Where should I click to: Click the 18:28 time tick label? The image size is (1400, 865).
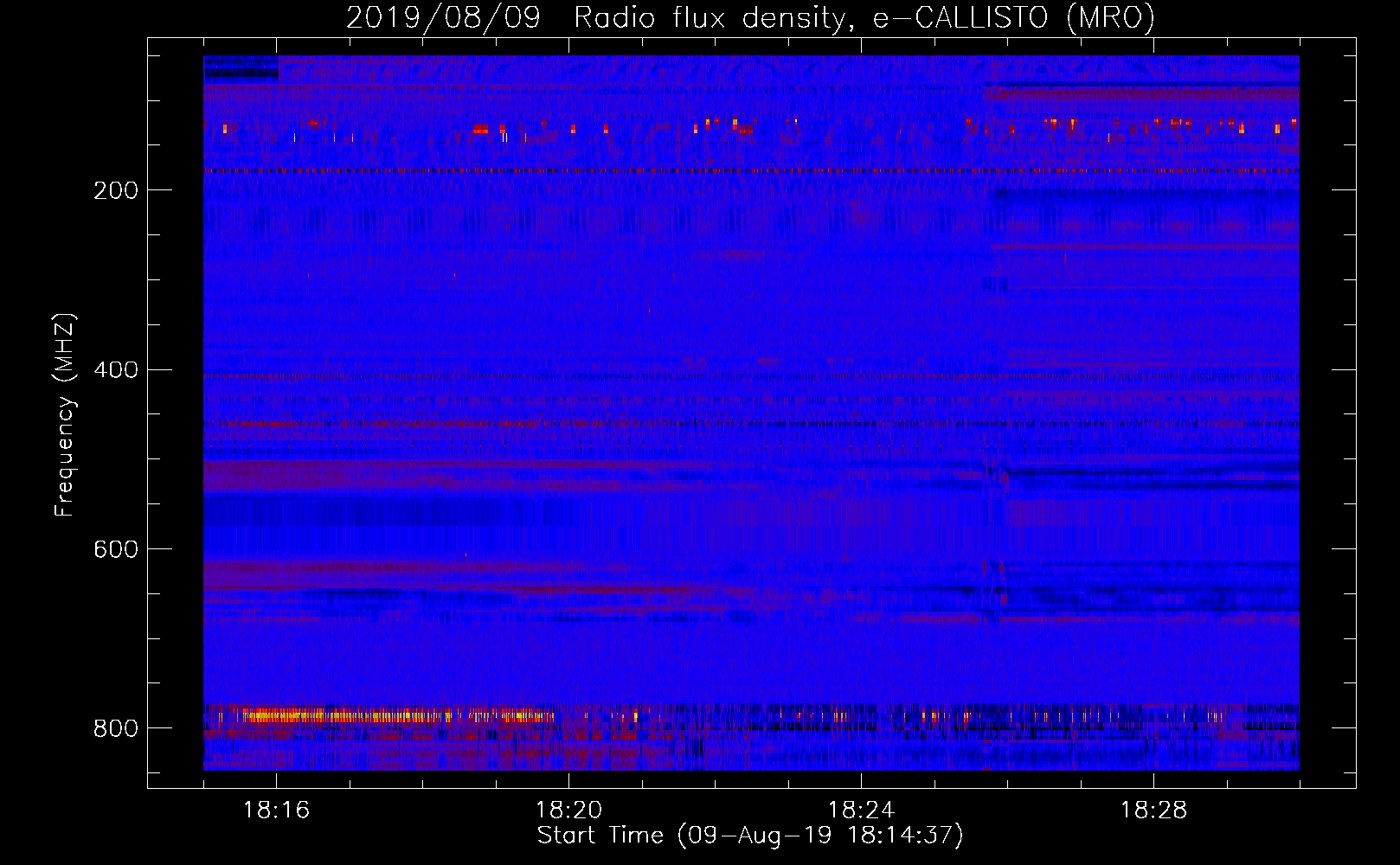[1153, 811]
